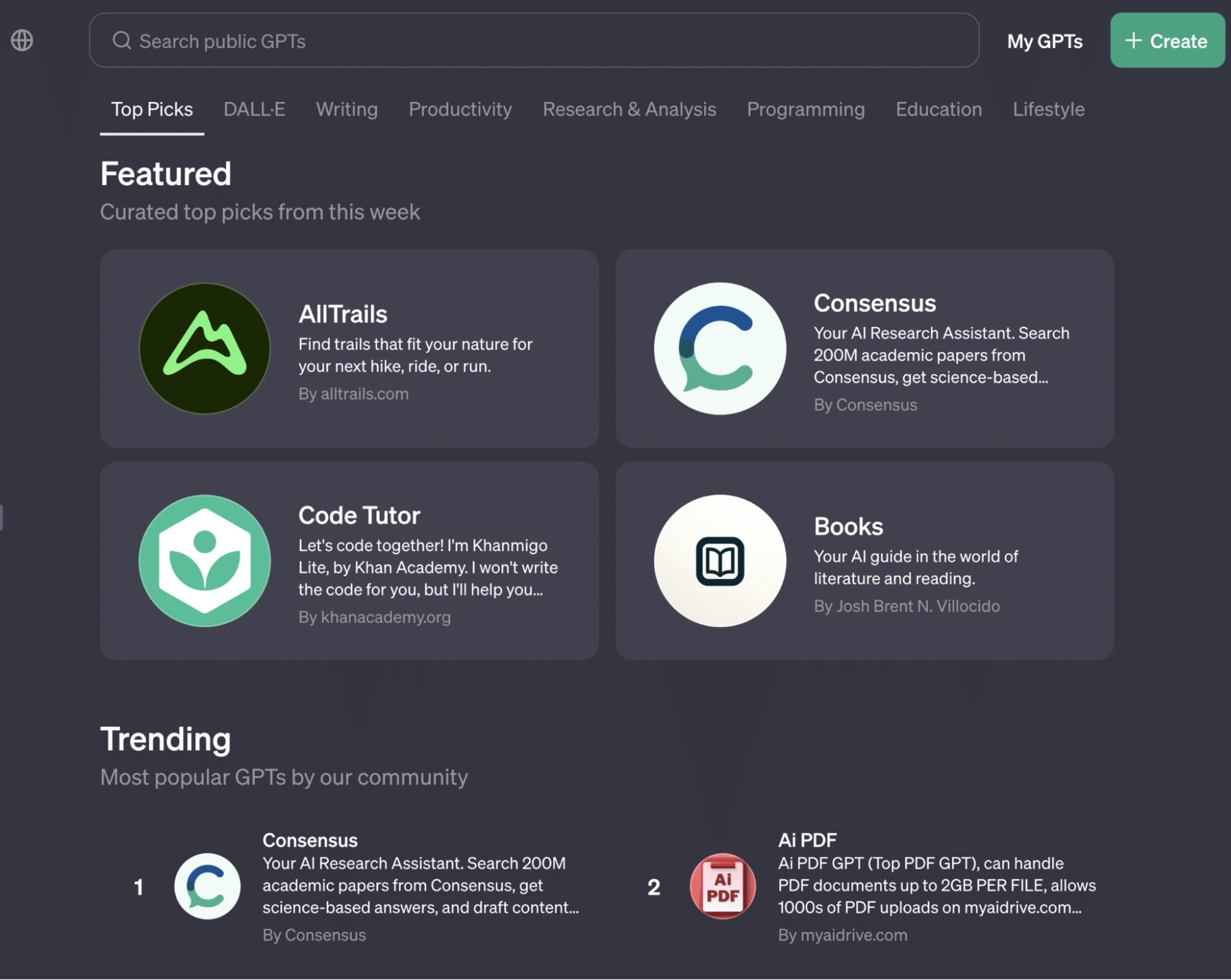Open the Code Tutor Khan Academy icon

[x=204, y=561]
